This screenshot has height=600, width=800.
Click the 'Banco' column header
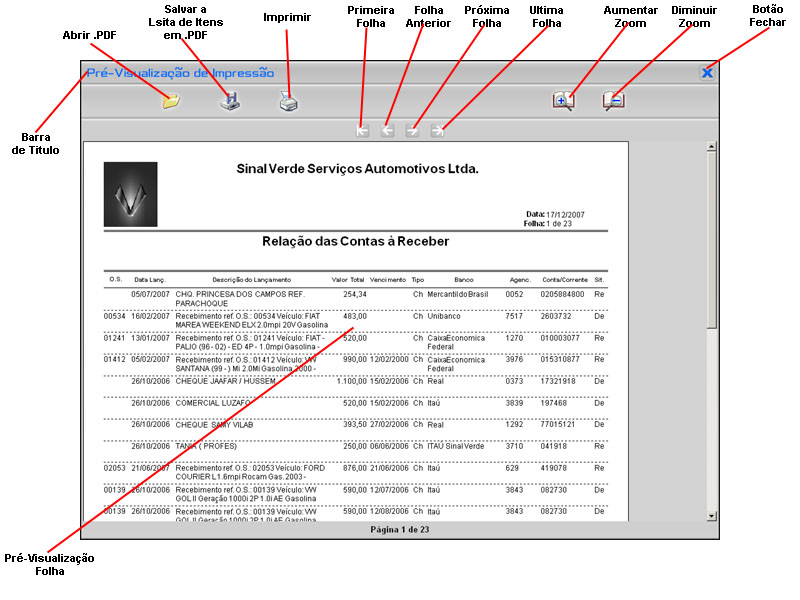coord(464,280)
